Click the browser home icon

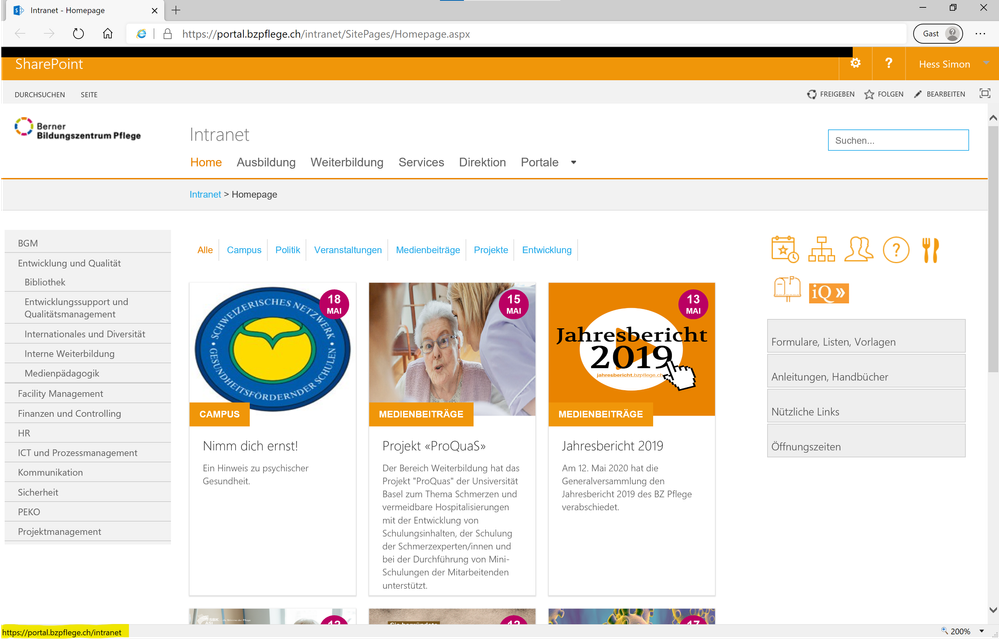108,34
